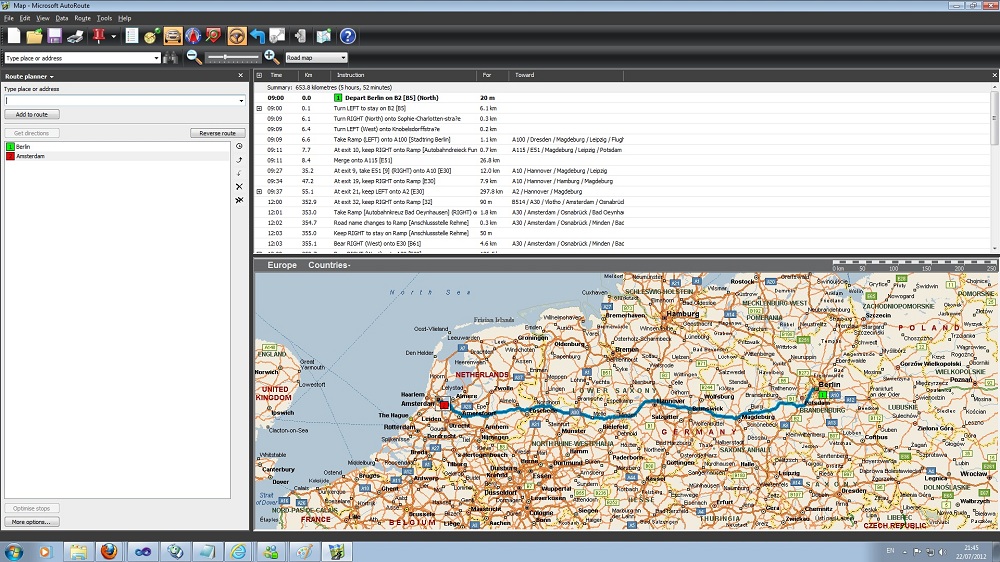Select the red pushpin tool
The image size is (1000, 562).
point(100,36)
